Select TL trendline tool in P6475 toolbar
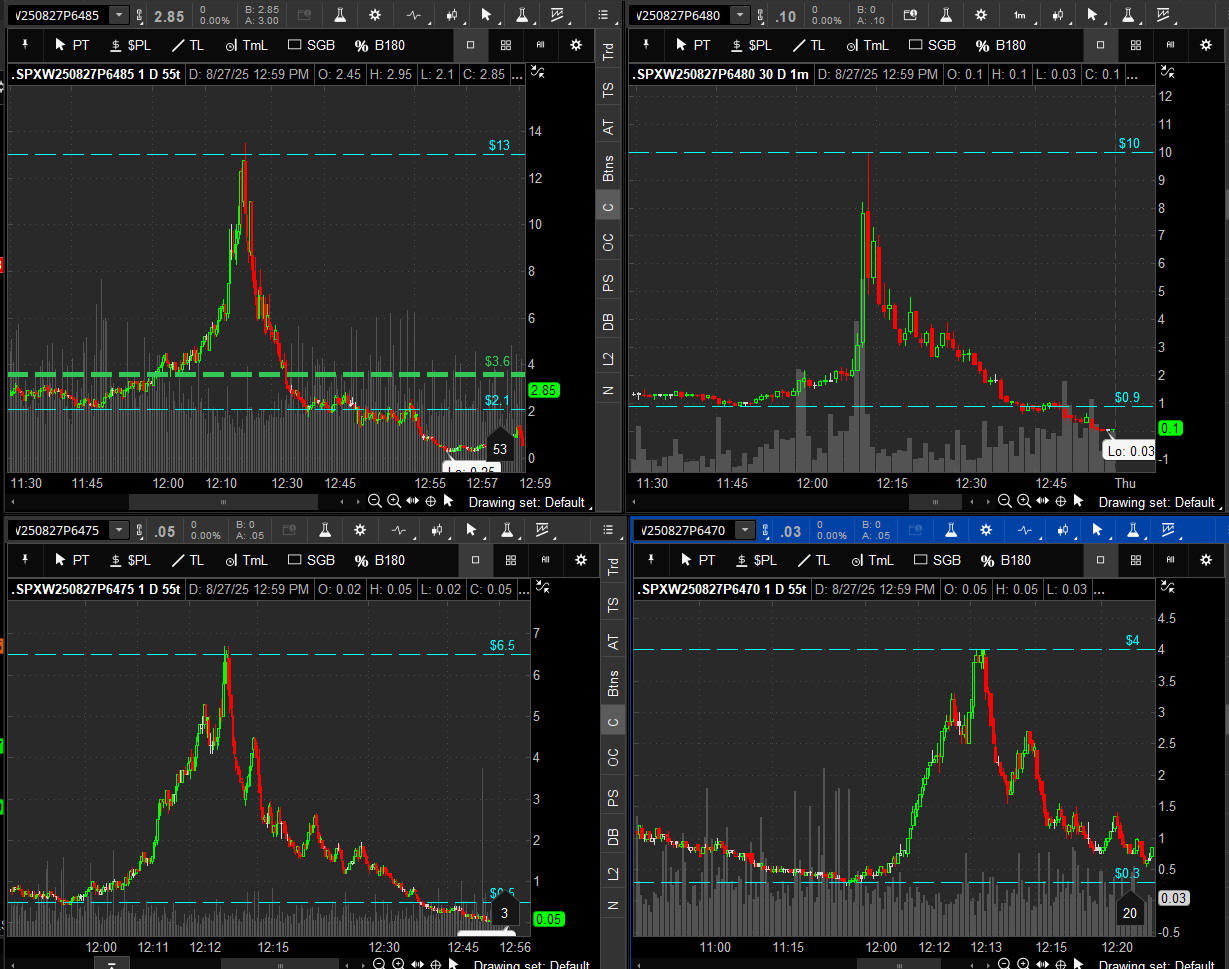This screenshot has height=969, width=1229. click(187, 560)
